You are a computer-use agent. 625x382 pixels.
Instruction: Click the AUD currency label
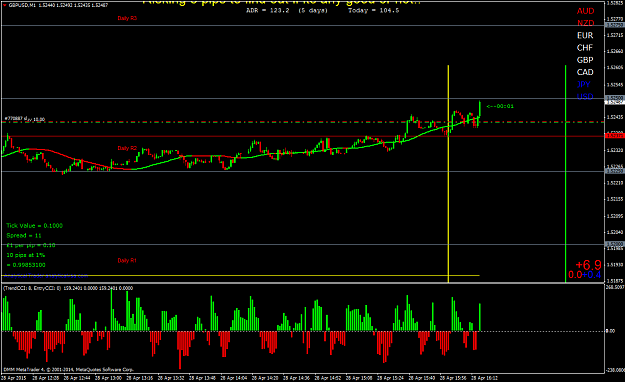585,11
